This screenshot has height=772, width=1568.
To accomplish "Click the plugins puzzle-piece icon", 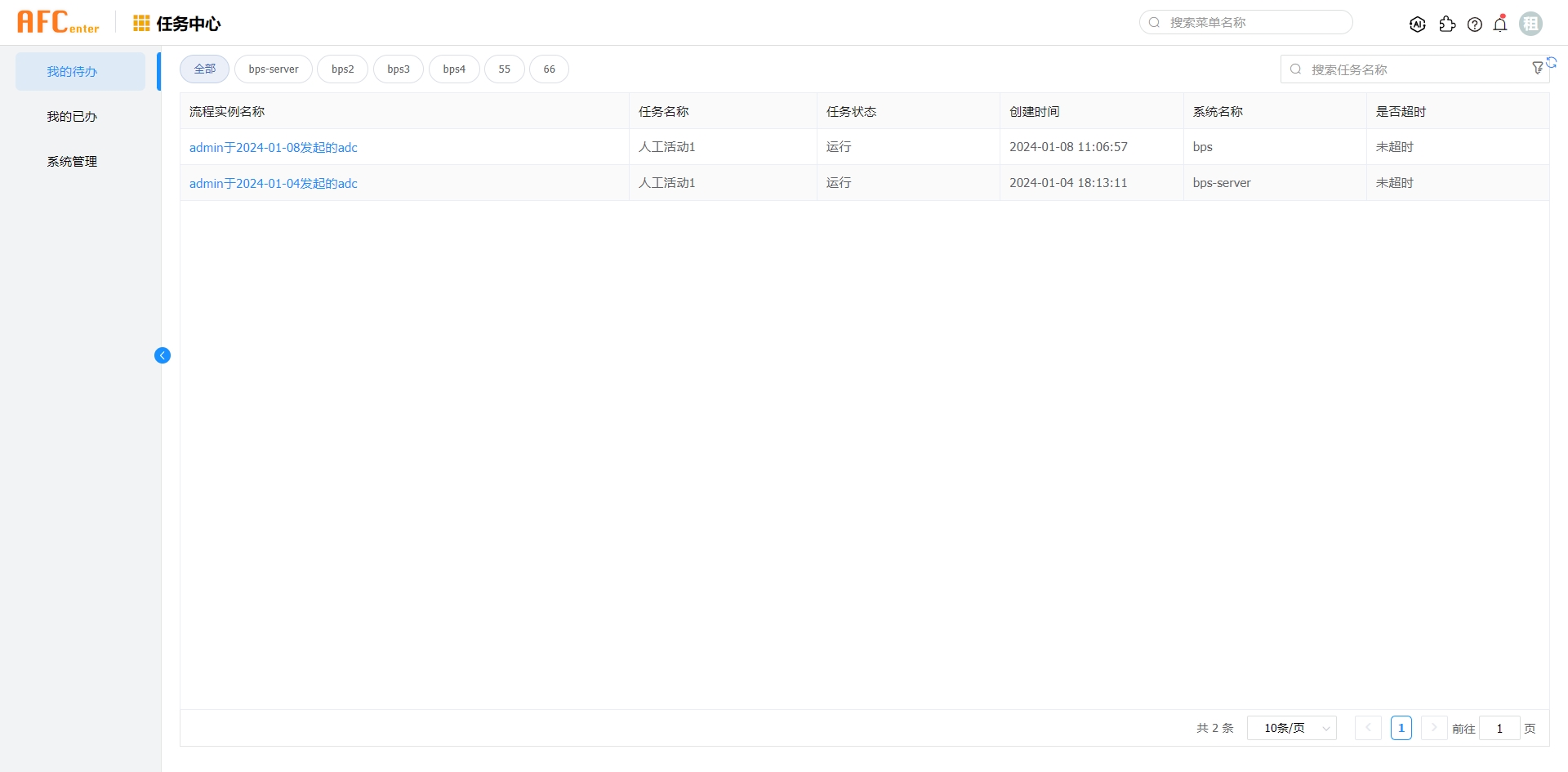I will click(1447, 24).
